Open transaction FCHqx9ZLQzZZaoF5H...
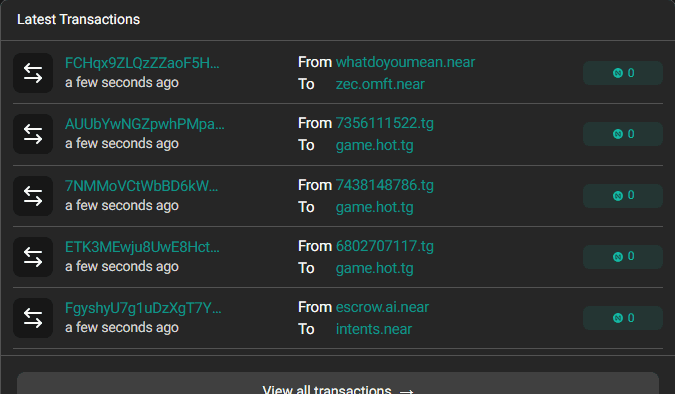Image resolution: width=675 pixels, height=394 pixels. coord(142,63)
